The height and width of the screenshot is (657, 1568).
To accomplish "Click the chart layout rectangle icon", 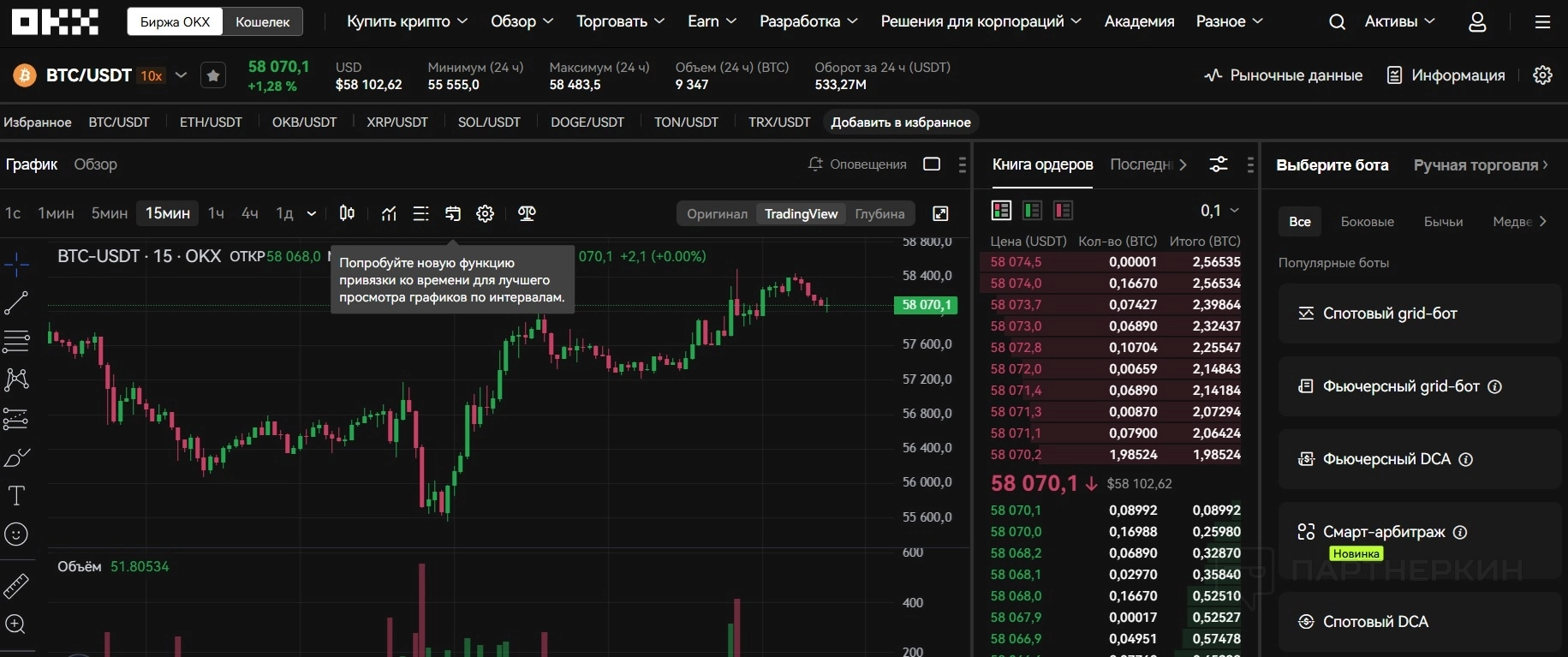I will tap(932, 164).
